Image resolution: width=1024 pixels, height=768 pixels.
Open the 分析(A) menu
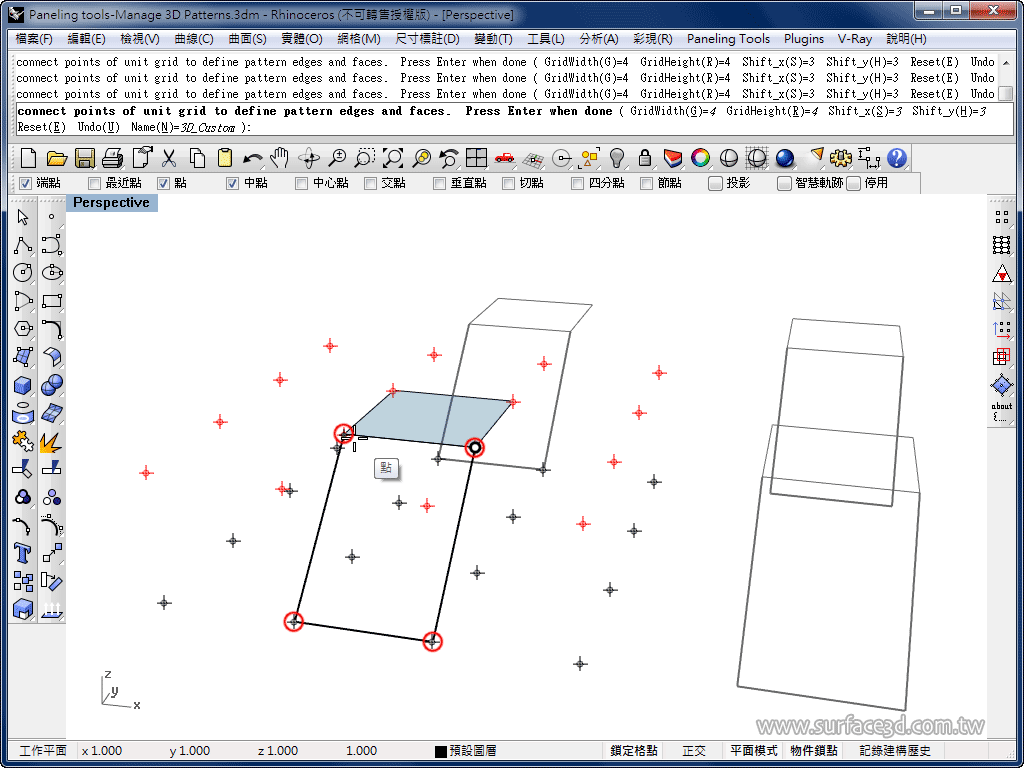tap(599, 39)
